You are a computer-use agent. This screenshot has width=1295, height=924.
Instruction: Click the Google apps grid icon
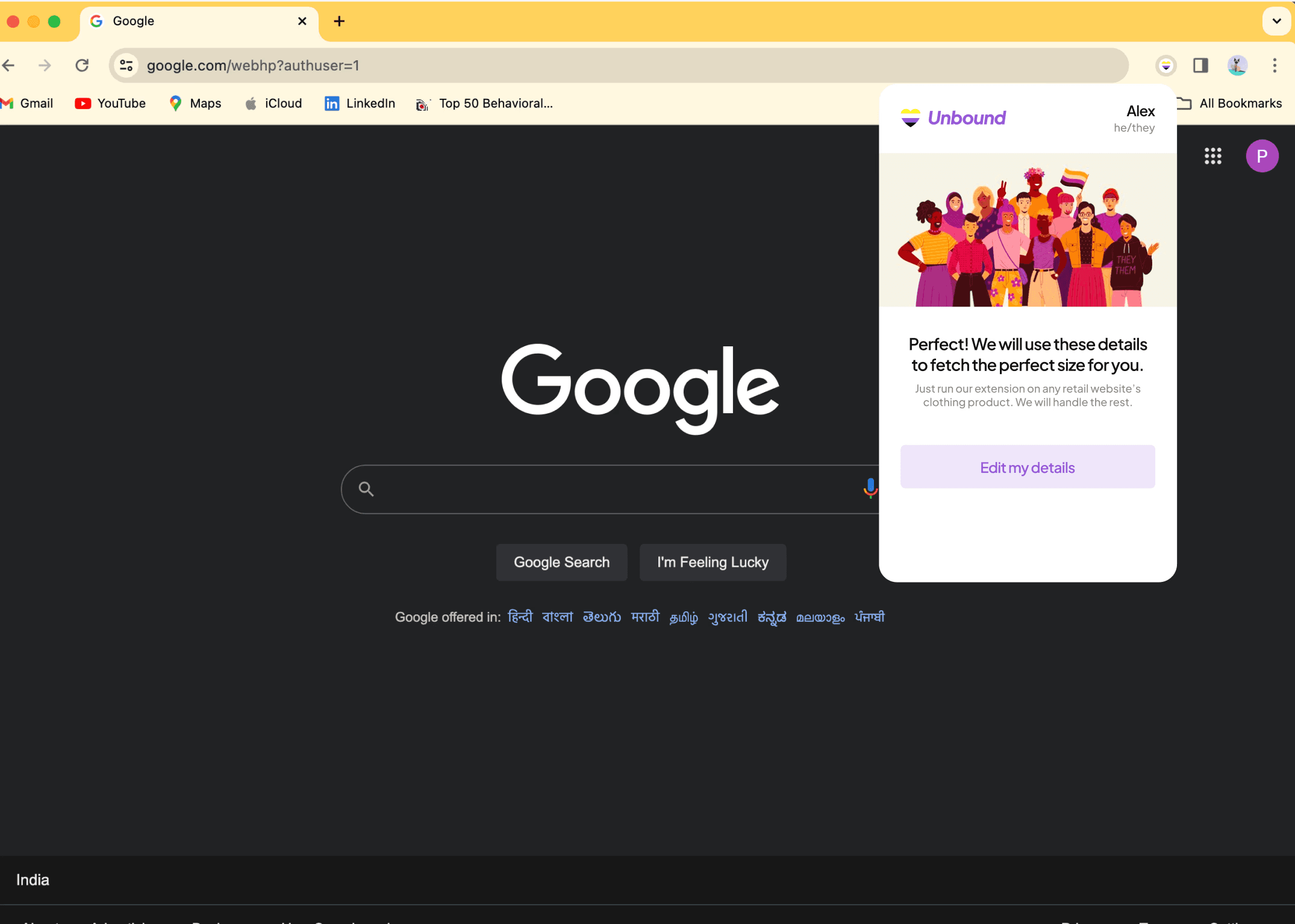pyautogui.click(x=1212, y=156)
